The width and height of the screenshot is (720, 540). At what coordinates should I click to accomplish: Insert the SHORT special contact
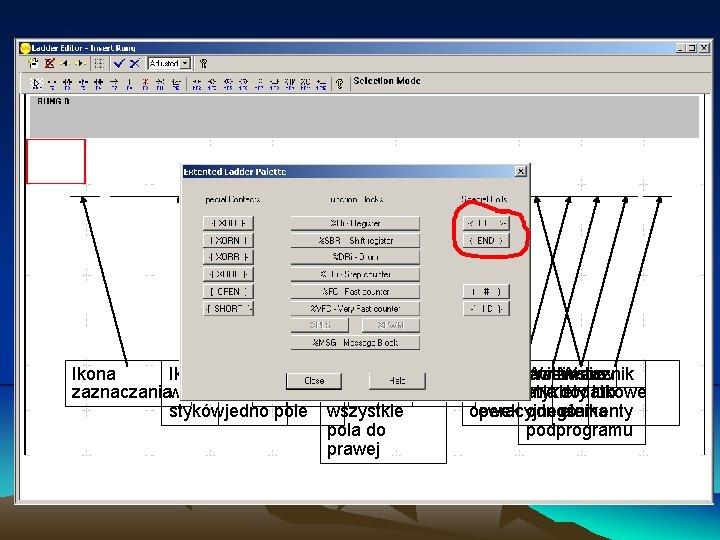(x=228, y=309)
